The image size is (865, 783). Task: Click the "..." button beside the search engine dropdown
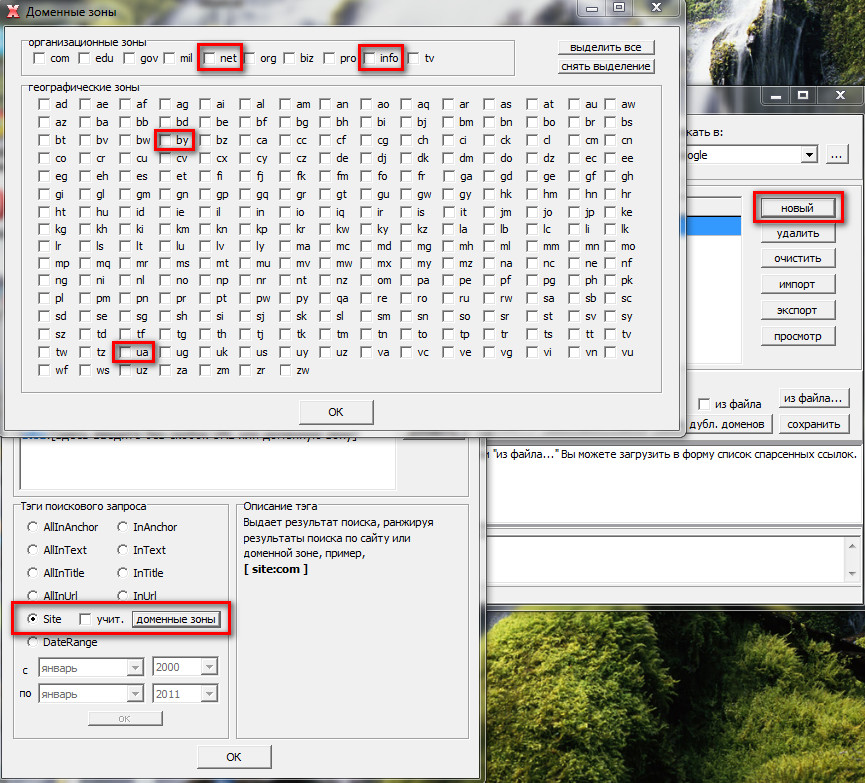(x=836, y=155)
